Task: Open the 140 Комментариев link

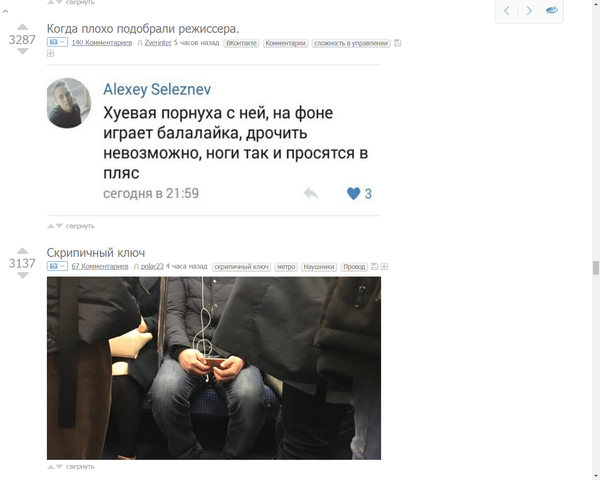Action: click(102, 43)
